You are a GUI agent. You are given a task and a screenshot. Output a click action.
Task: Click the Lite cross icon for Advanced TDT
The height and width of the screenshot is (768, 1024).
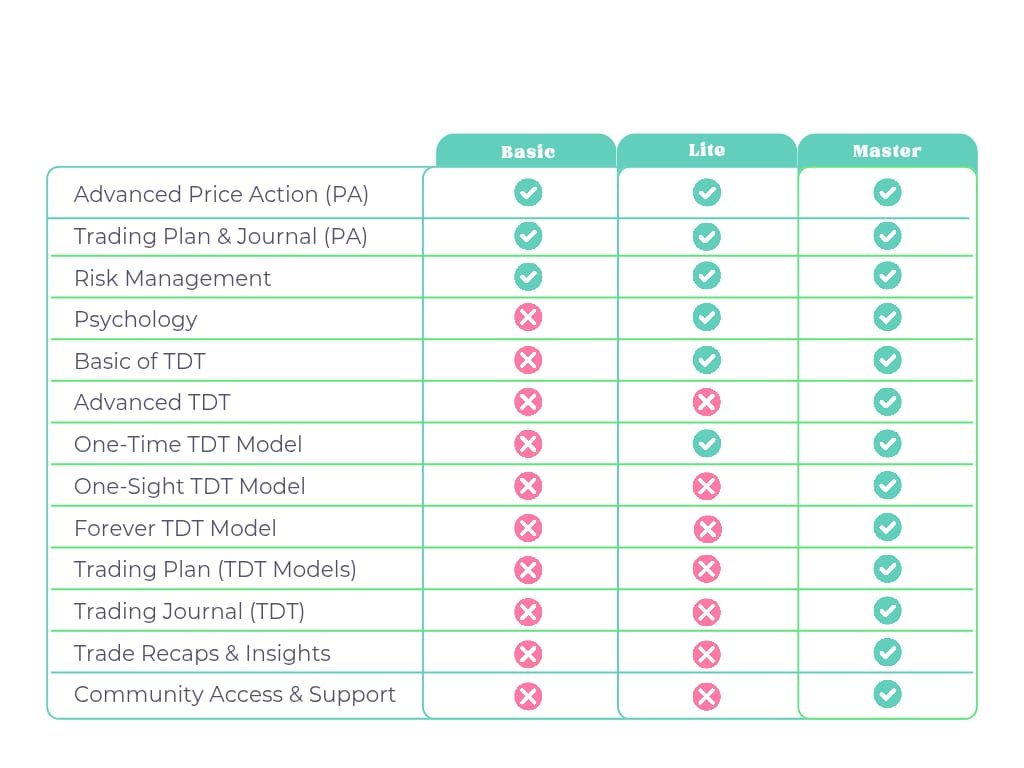pyautogui.click(x=707, y=402)
